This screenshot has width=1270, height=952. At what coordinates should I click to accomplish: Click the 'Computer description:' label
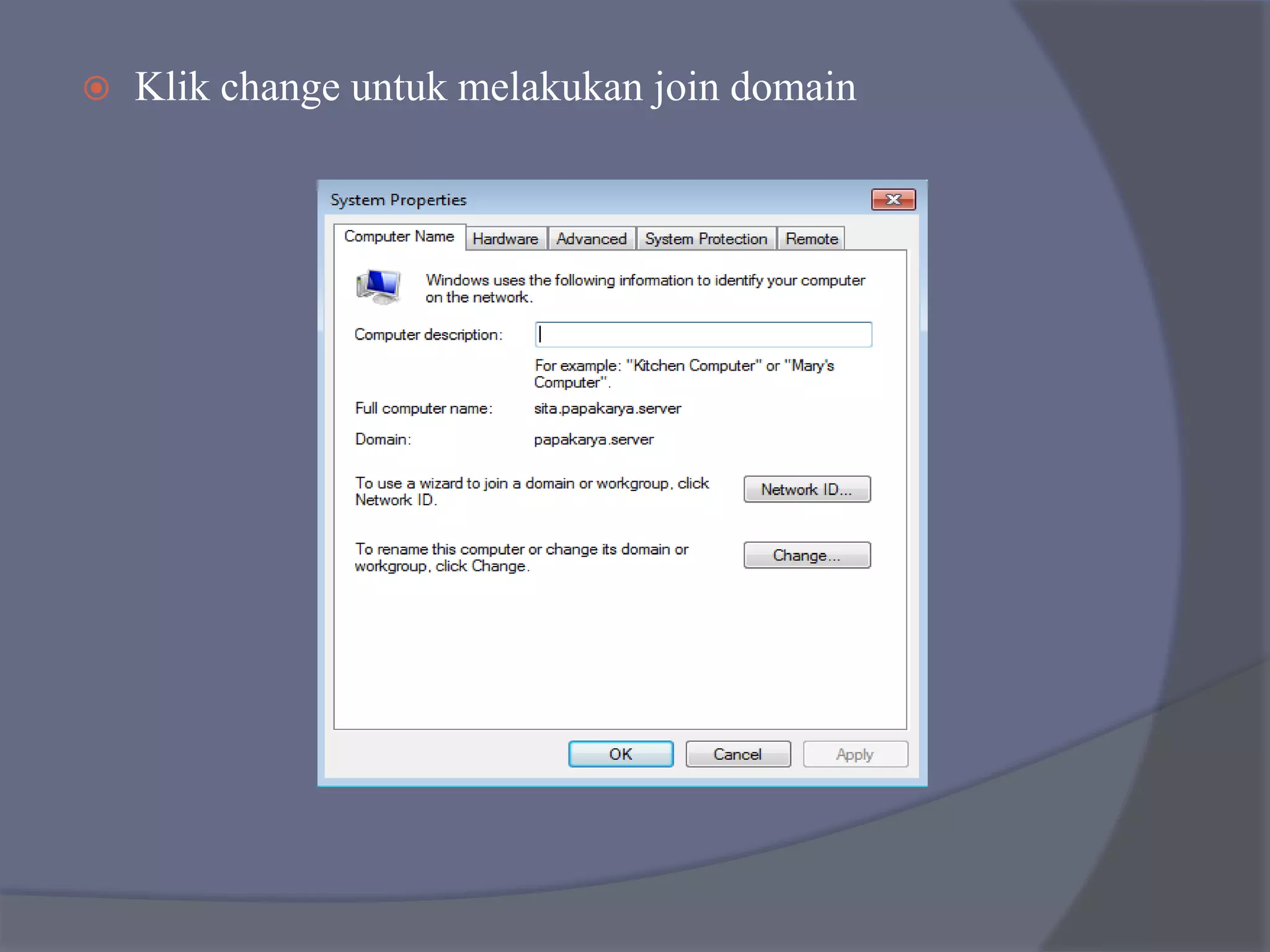coord(429,335)
